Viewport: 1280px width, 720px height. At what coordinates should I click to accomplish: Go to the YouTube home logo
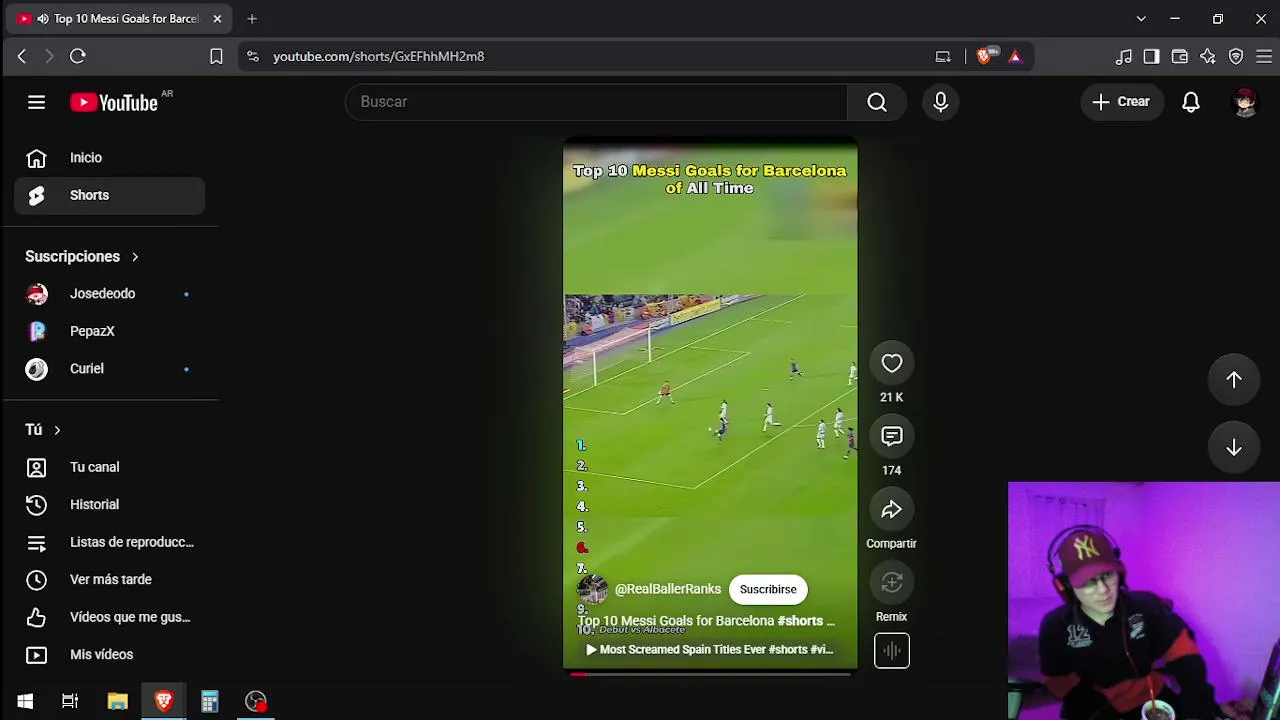point(114,102)
